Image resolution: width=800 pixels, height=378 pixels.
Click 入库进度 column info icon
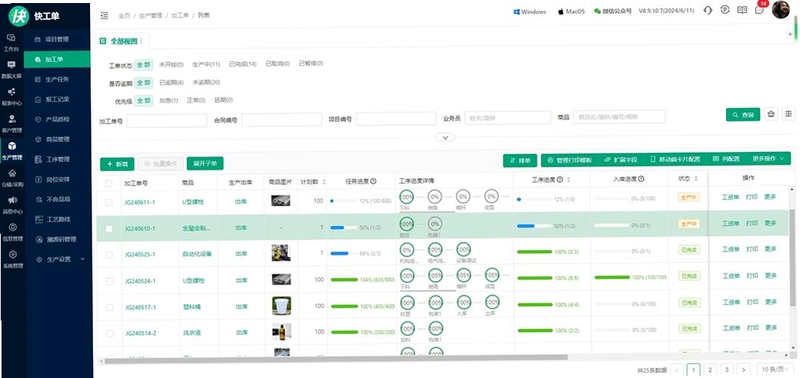point(641,179)
